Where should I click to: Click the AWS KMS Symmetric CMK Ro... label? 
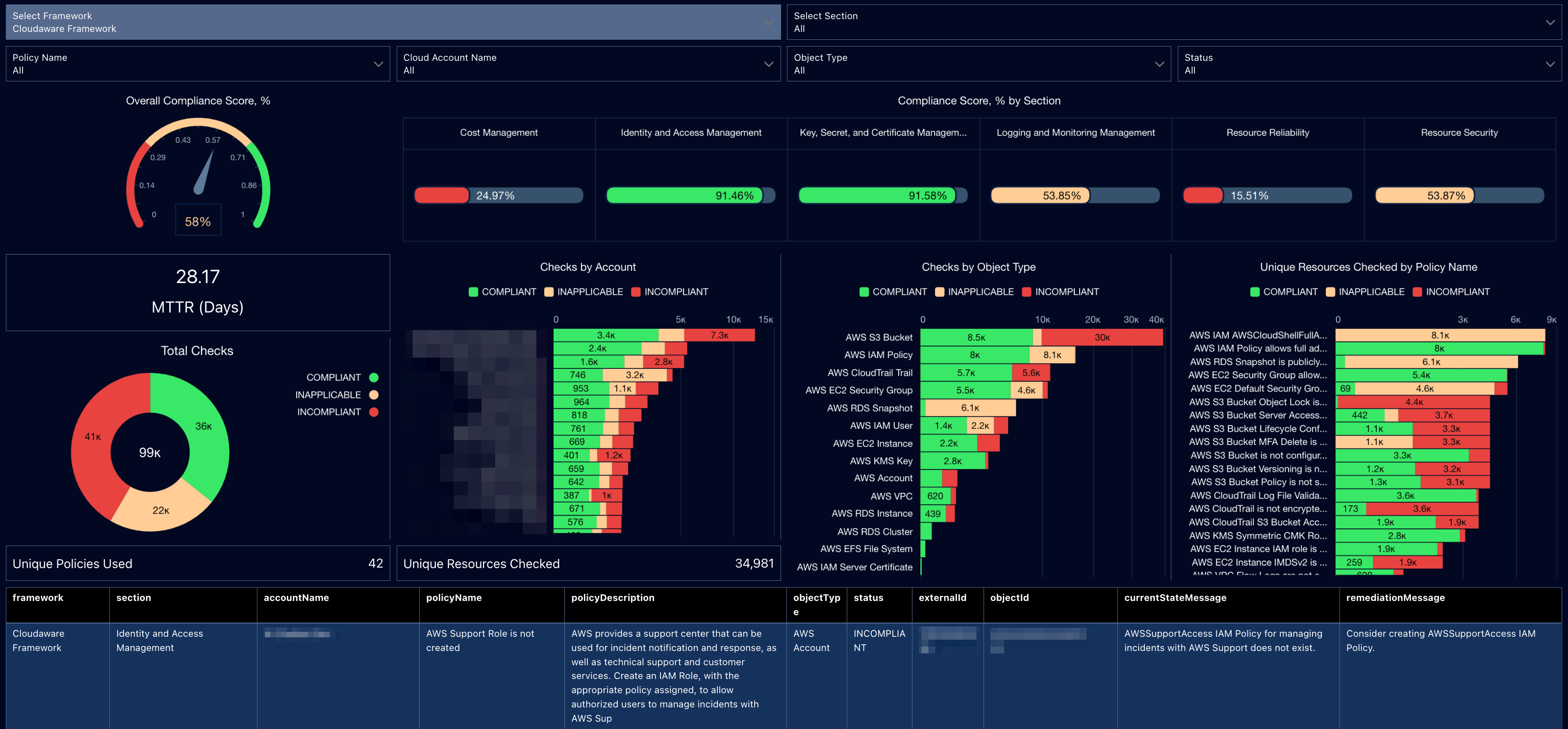[1258, 536]
